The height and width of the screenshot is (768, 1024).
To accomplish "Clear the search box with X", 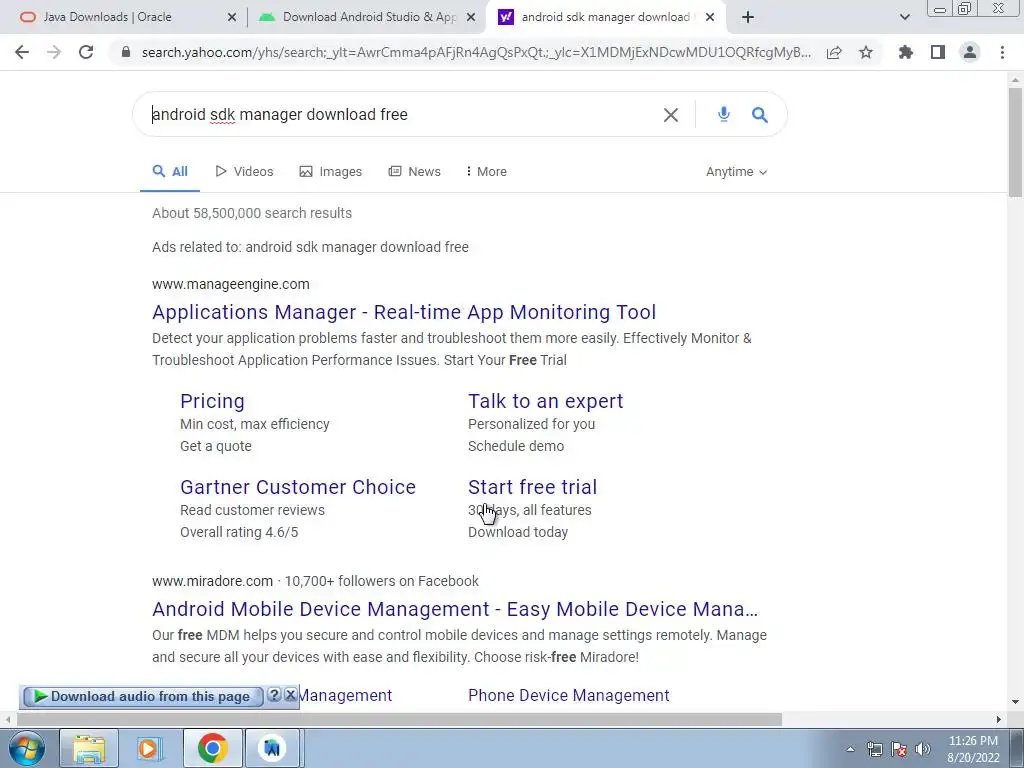I will tap(671, 115).
